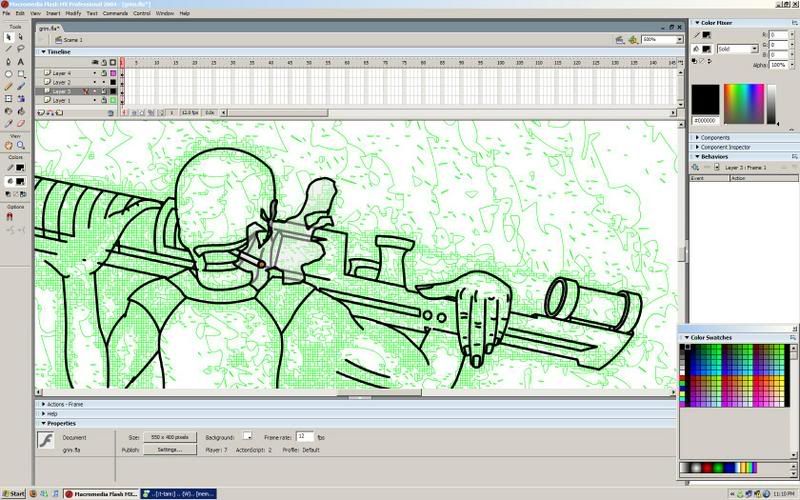Open the Commands menu
Viewport: 800px width, 500px height.
coord(115,13)
